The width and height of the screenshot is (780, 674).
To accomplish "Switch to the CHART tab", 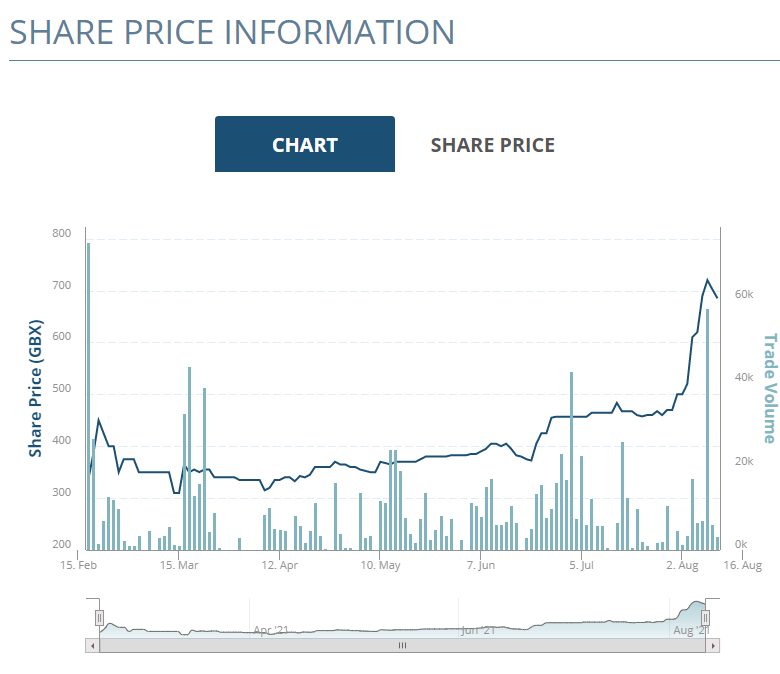I will pyautogui.click(x=305, y=144).
